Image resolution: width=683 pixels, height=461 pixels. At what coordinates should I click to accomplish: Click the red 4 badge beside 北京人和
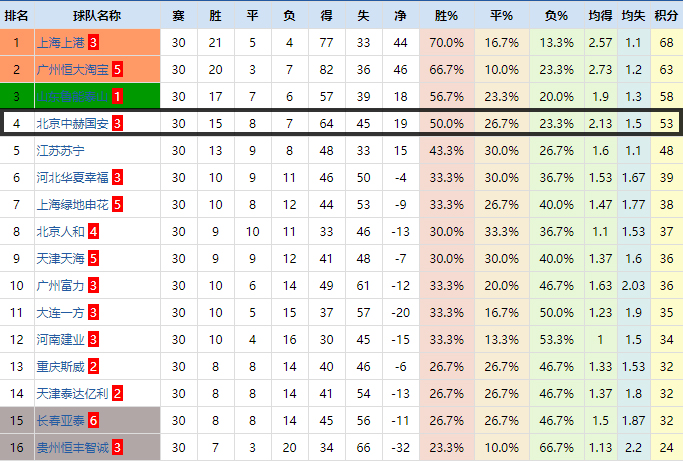[x=93, y=232]
